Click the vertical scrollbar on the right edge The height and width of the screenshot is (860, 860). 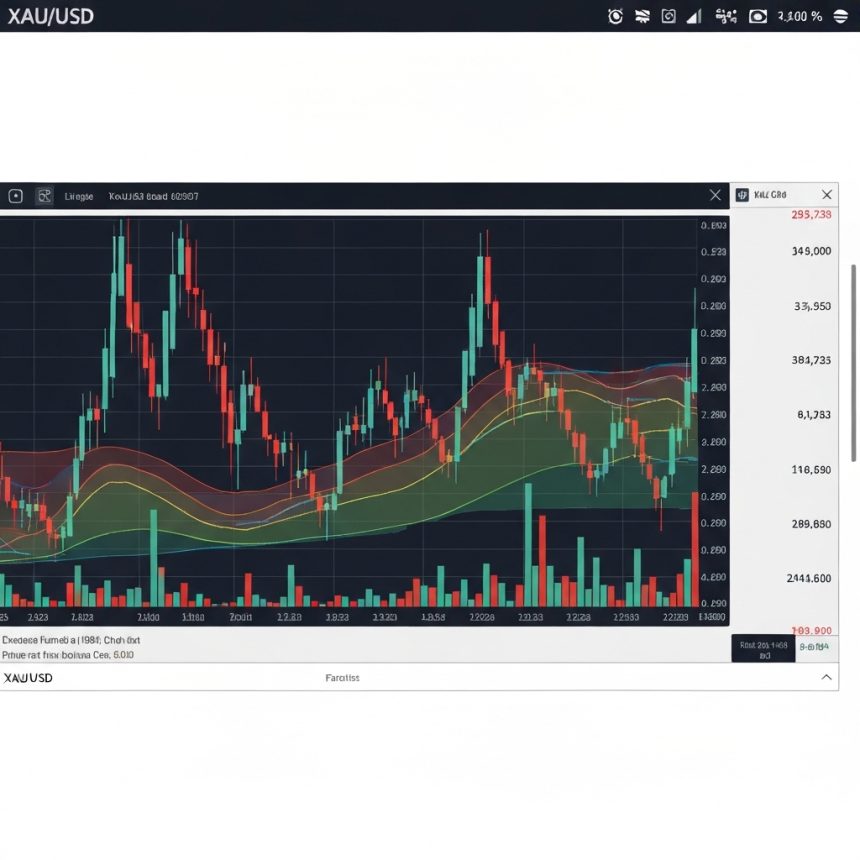pos(853,310)
